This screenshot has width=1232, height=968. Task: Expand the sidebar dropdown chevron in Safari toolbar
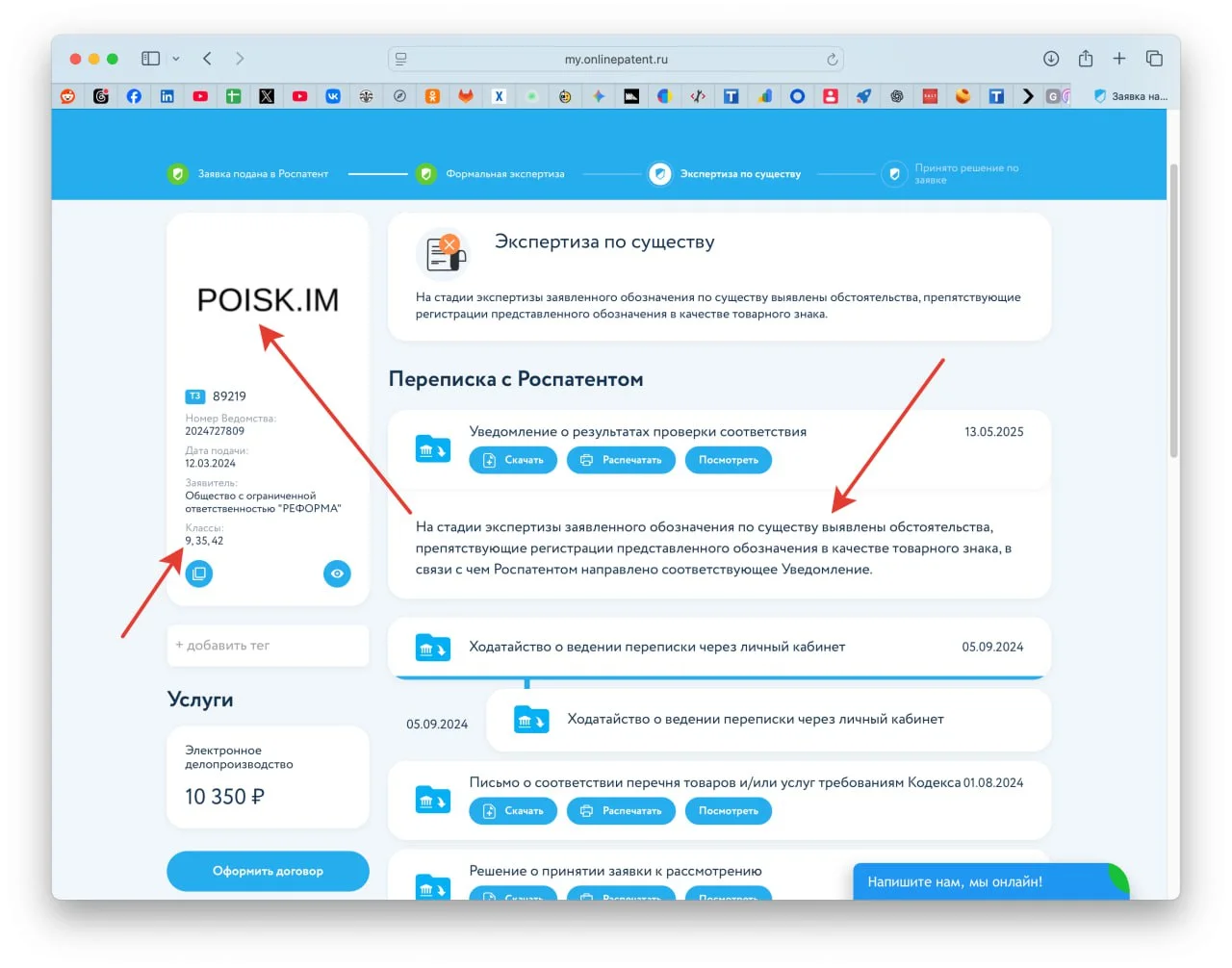(176, 59)
